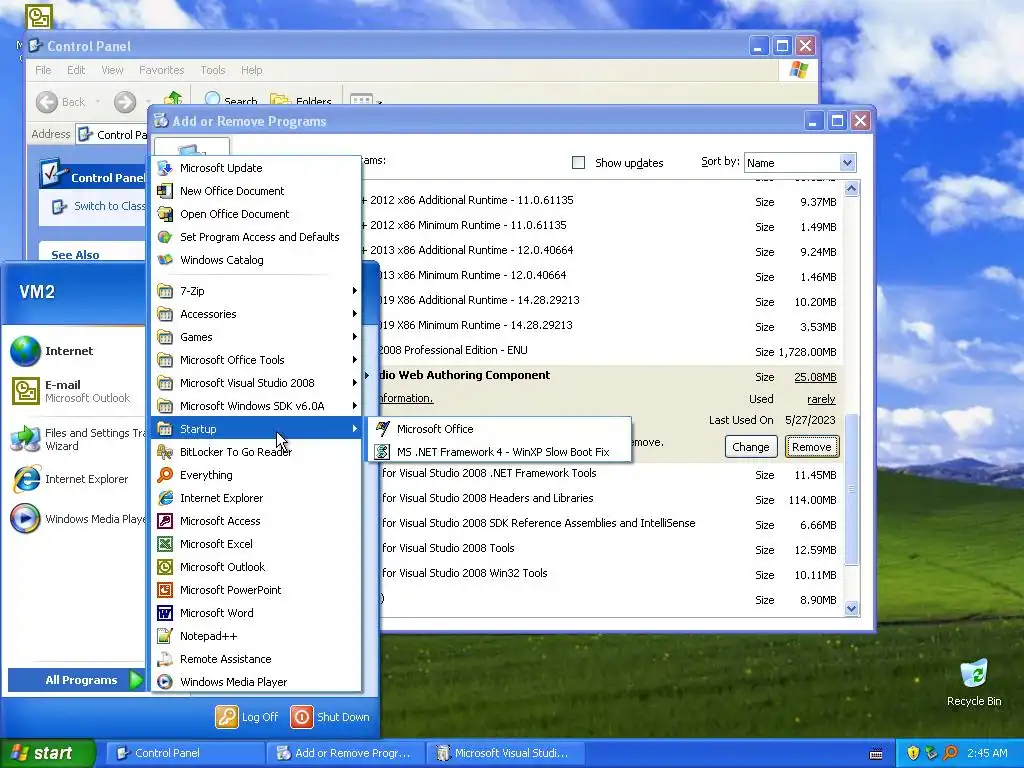Open Internet Explorer from the All Programs list

click(x=256, y=498)
